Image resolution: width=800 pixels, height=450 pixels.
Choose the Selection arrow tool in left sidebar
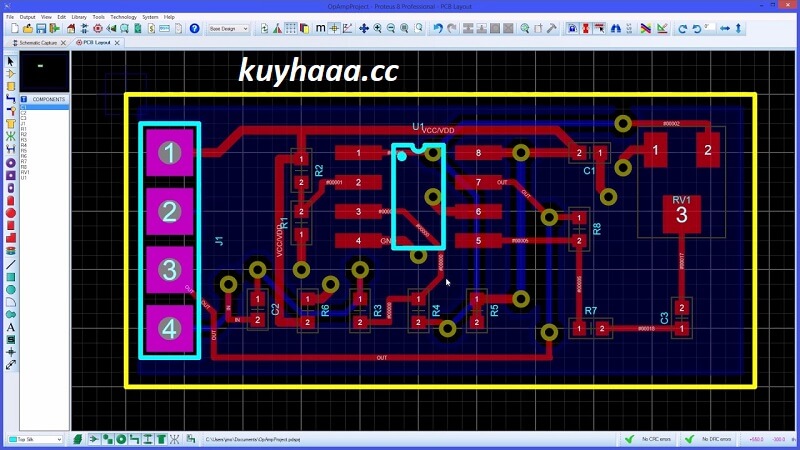[11, 61]
